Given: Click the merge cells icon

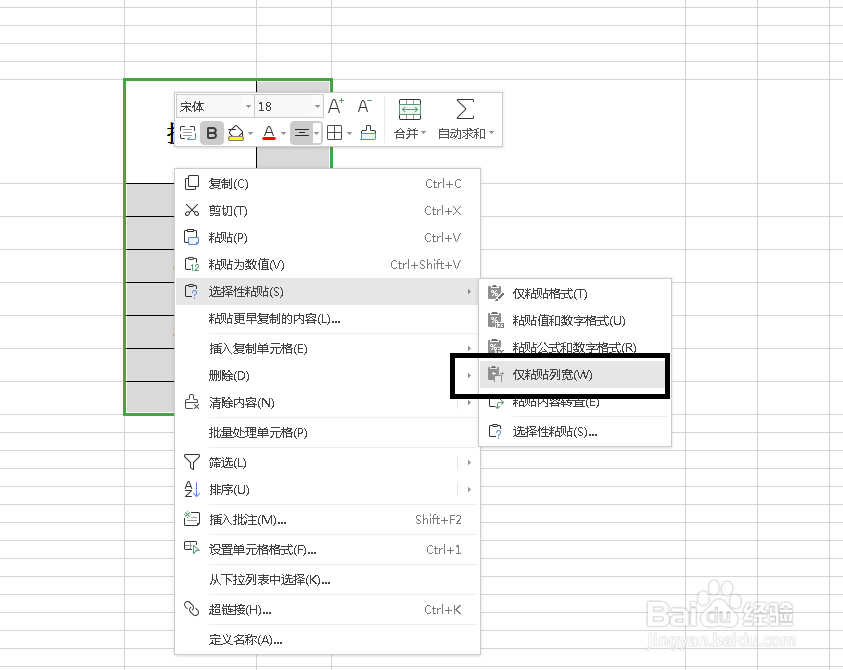Looking at the screenshot, I should 409,110.
